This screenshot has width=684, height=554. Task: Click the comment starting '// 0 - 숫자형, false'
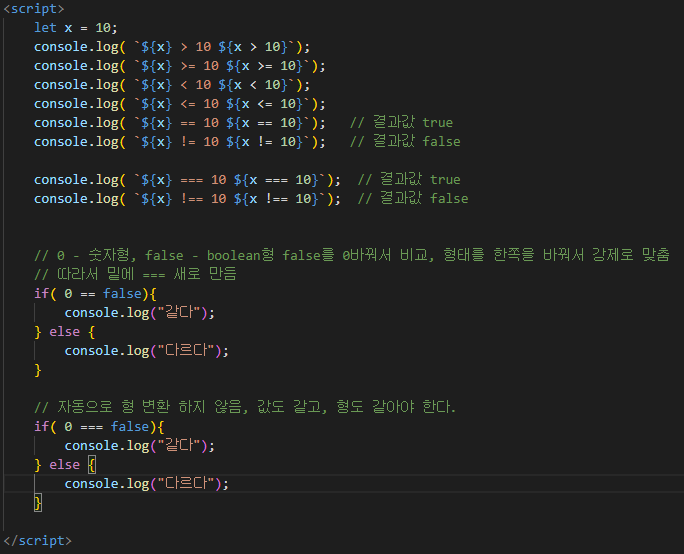[x=352, y=255]
